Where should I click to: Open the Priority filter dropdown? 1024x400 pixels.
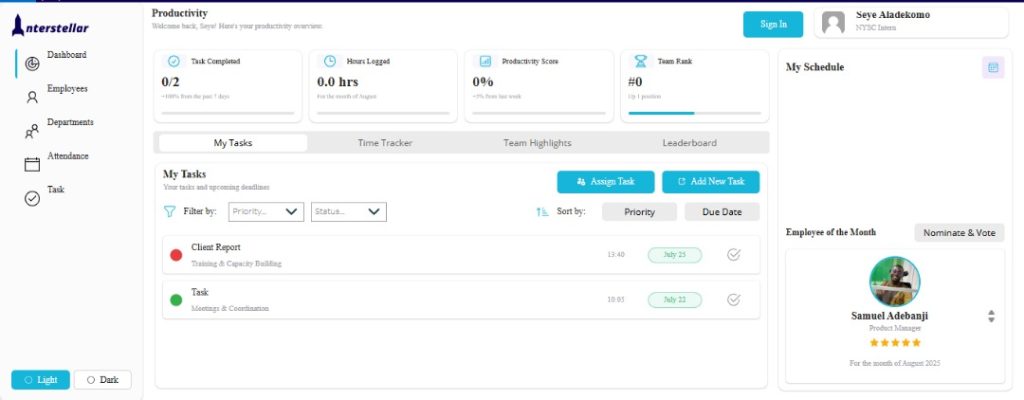pyautogui.click(x=266, y=211)
